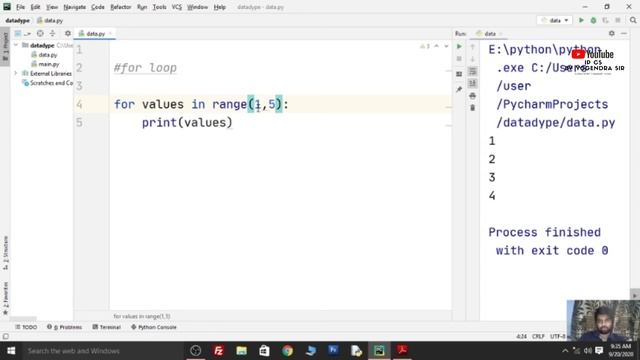Place cursor on the #for loop comment line
The image size is (640, 360).
pyautogui.click(x=145, y=68)
